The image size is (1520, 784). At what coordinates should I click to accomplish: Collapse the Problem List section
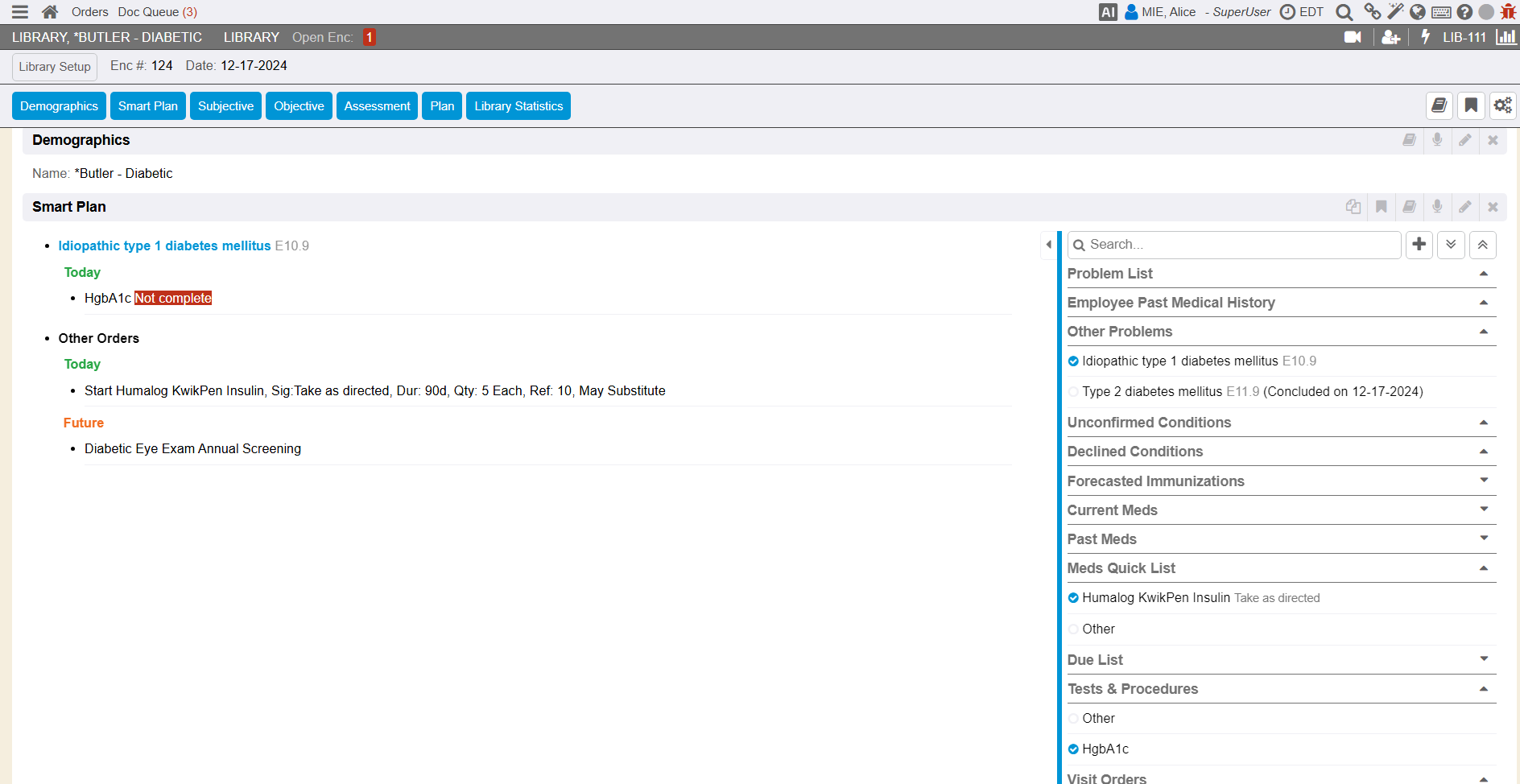pos(1483,274)
